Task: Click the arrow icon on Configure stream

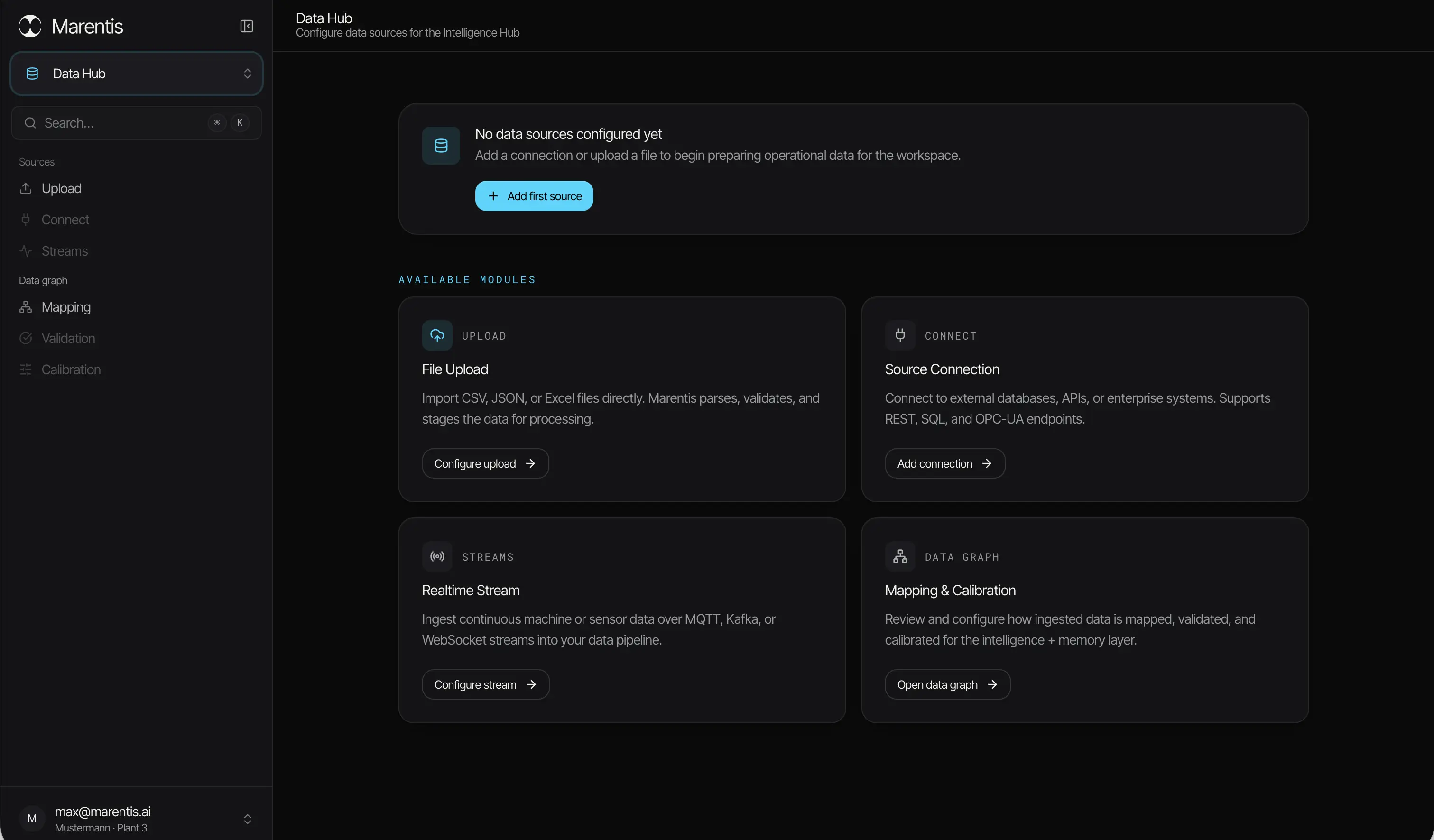Action: point(531,684)
